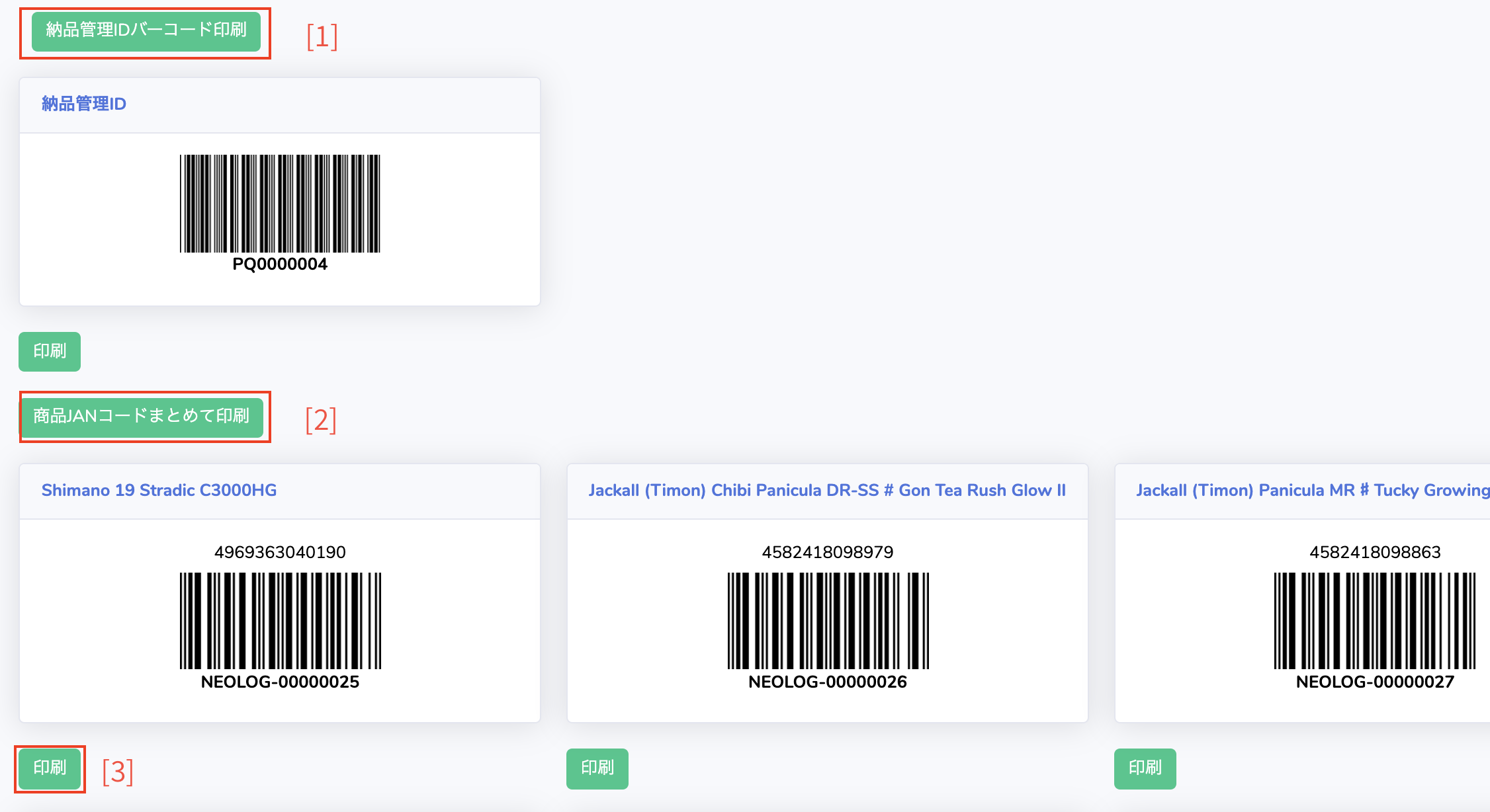
Task: Click the NEOLOG-00000025 label
Action: click(x=280, y=682)
